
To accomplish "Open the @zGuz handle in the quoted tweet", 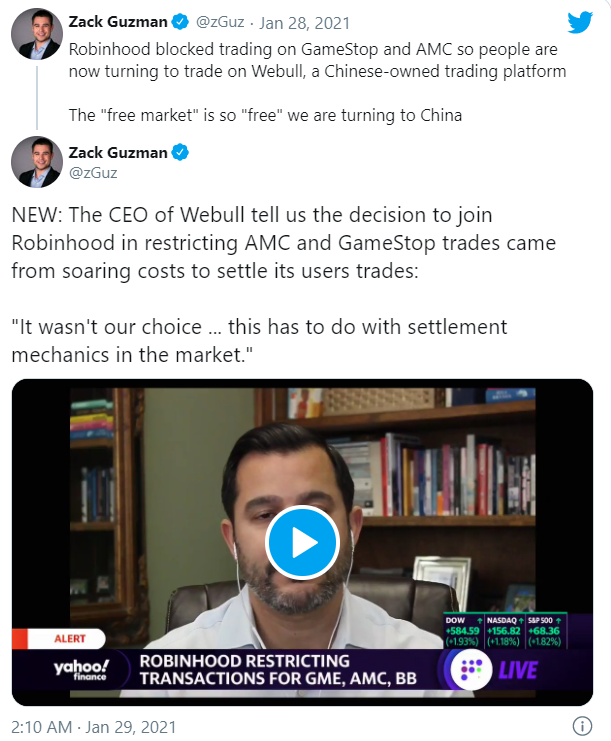I will point(220,22).
